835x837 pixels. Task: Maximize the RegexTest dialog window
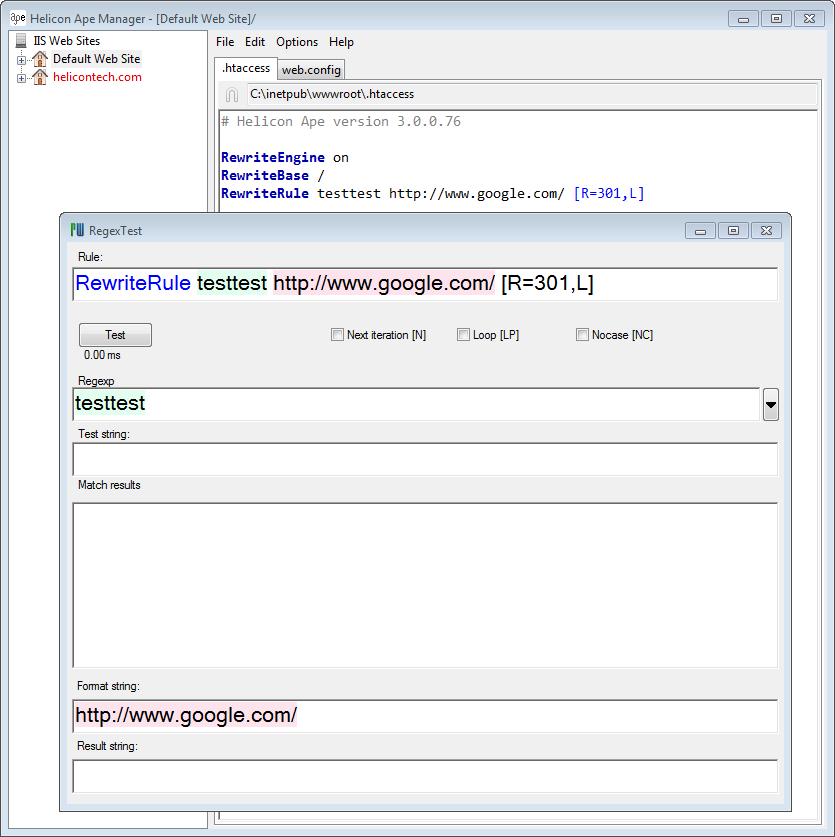coord(733,230)
